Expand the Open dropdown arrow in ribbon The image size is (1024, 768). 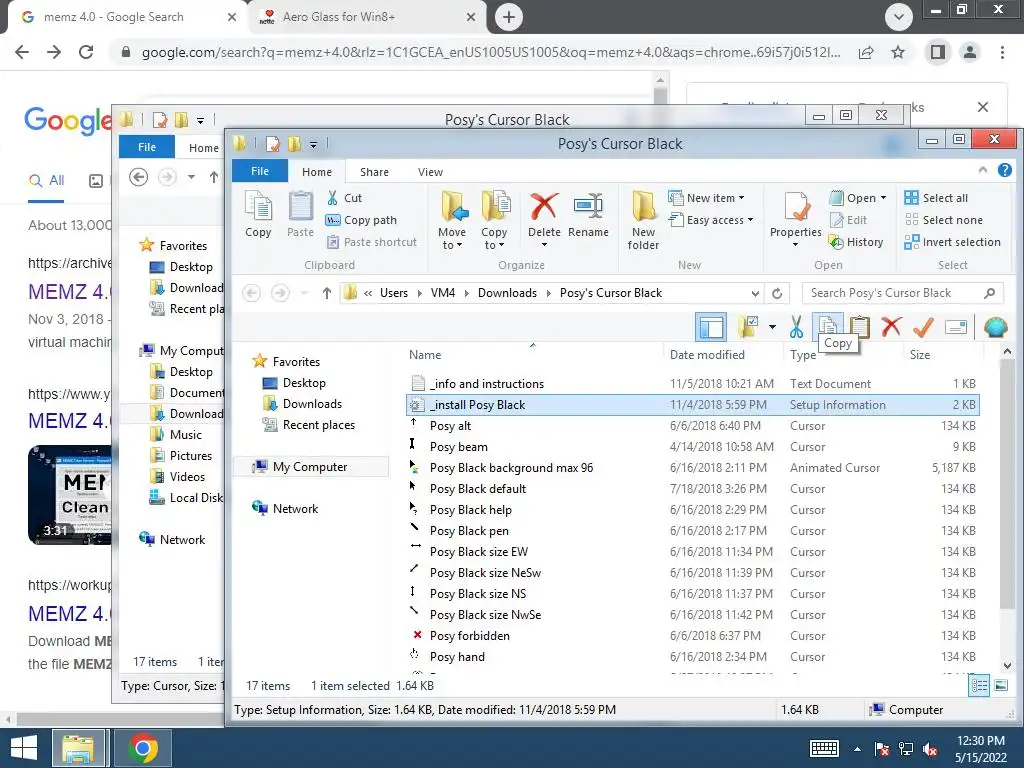click(x=884, y=198)
